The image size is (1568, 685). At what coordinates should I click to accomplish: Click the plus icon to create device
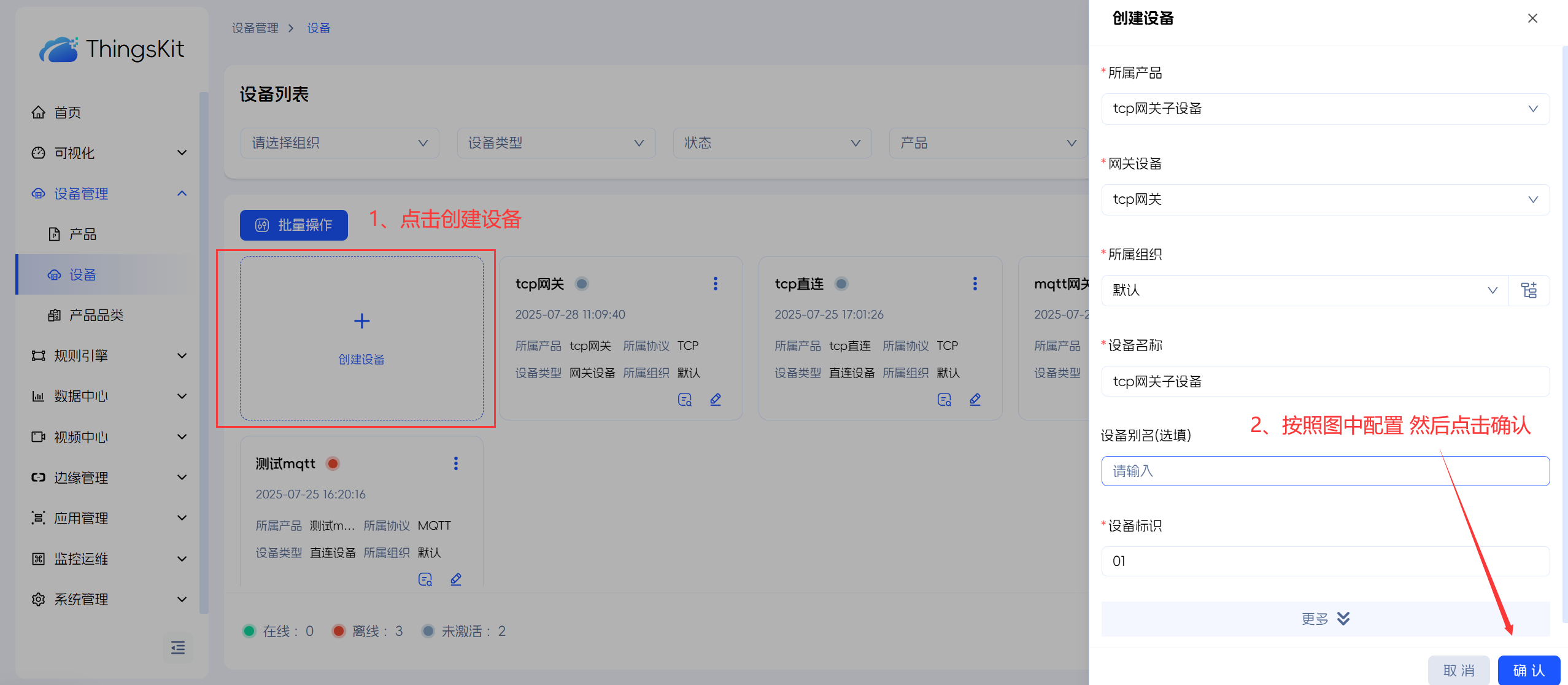click(362, 321)
